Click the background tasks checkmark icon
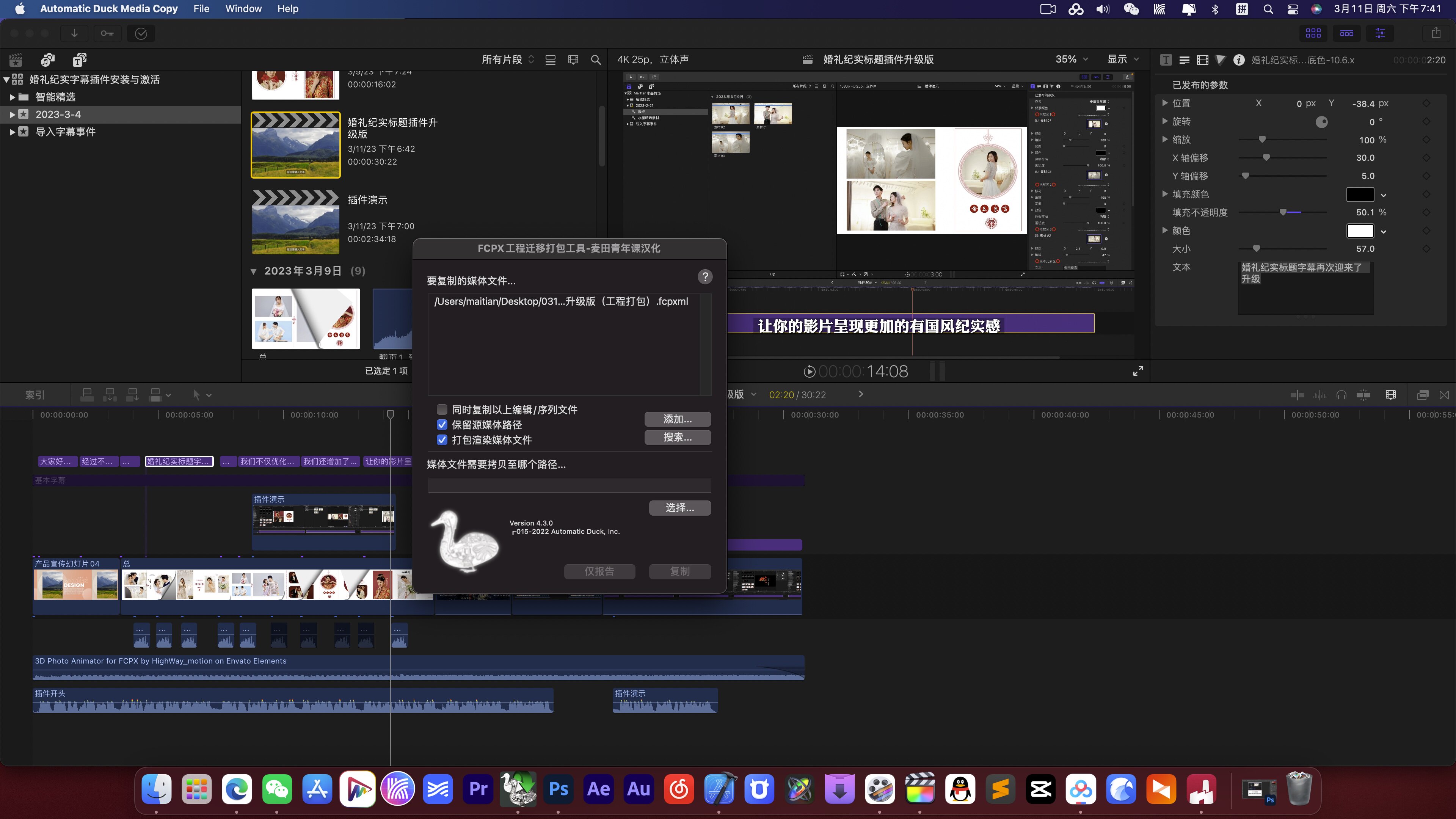Screen dimensions: 1456x819 click(x=141, y=33)
